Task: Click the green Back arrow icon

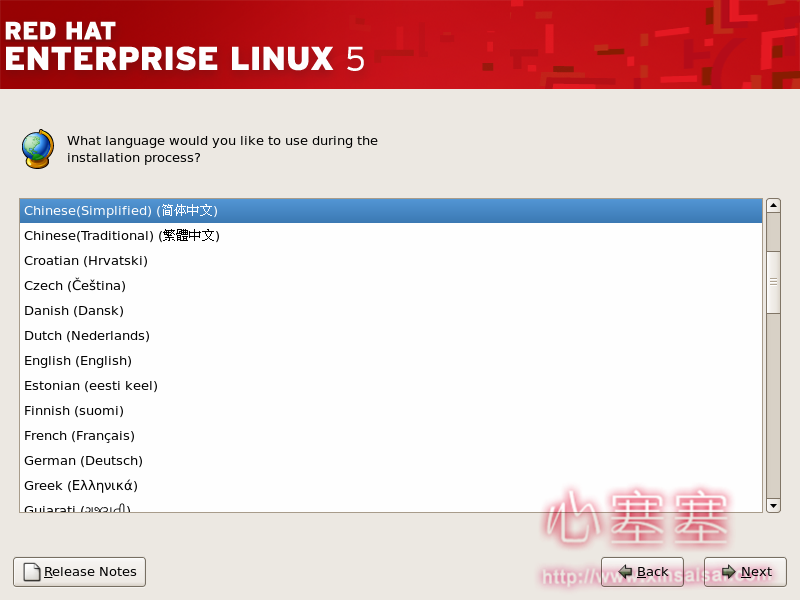Action: coord(625,571)
